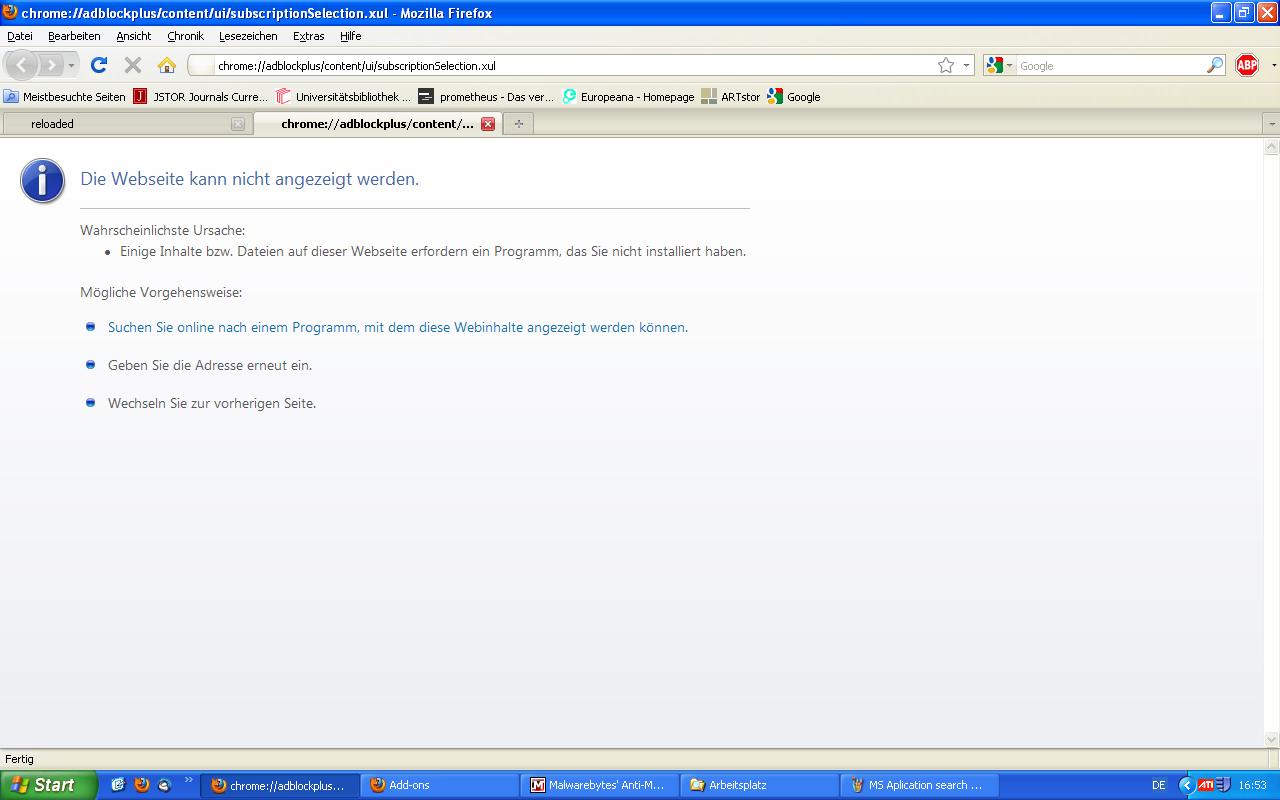This screenshot has height=800, width=1280.
Task: Switch to Malwarebytes' Anti-Malware taskbar window
Action: pos(600,785)
